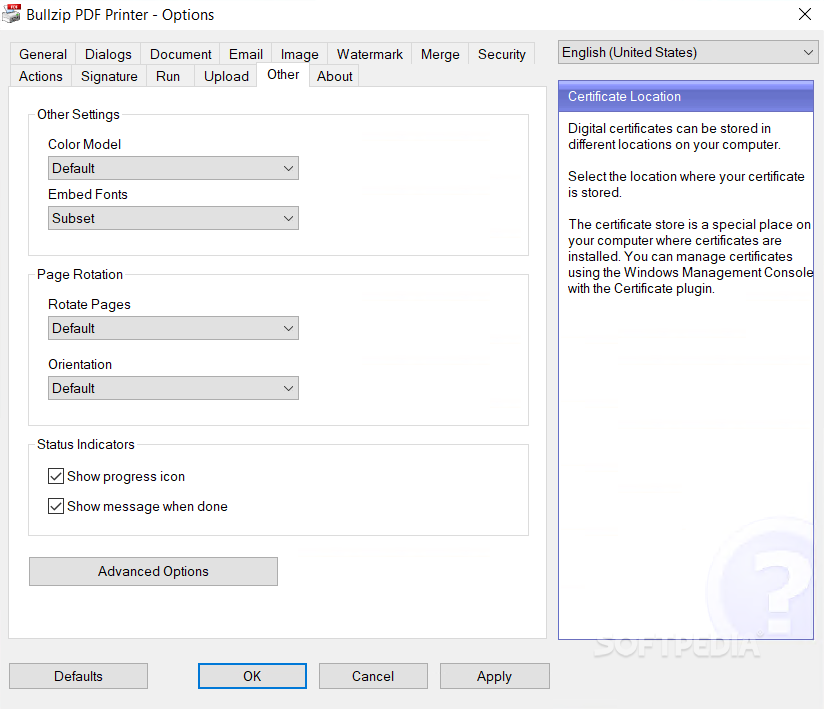Select the Run tab
Image resolution: width=824 pixels, height=709 pixels.
pyautogui.click(x=168, y=76)
